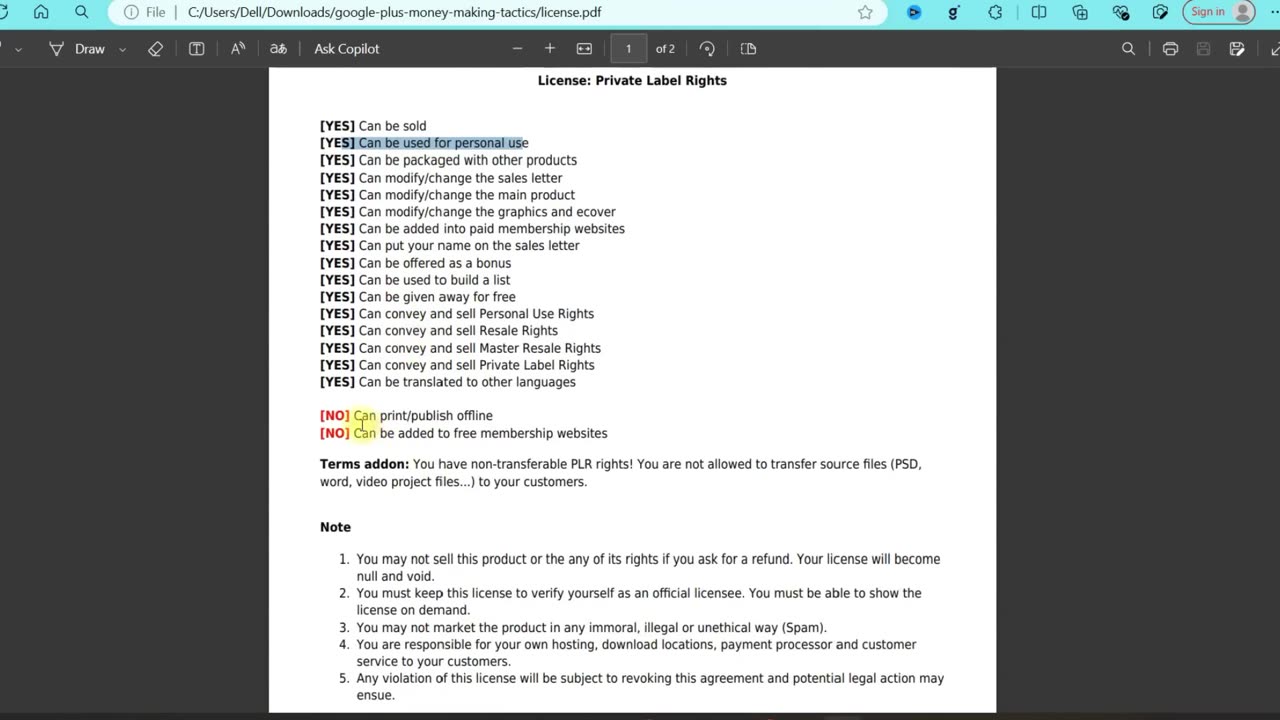The height and width of the screenshot is (720, 1280).
Task: Open the Translate tool
Action: (x=279, y=48)
